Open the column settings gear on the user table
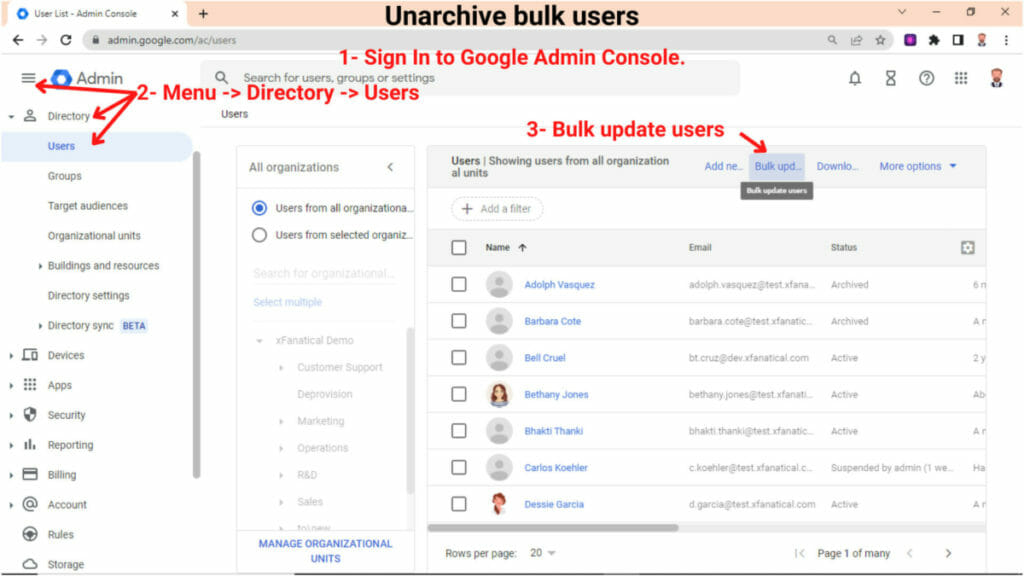Image resolution: width=1024 pixels, height=576 pixels. (966, 247)
